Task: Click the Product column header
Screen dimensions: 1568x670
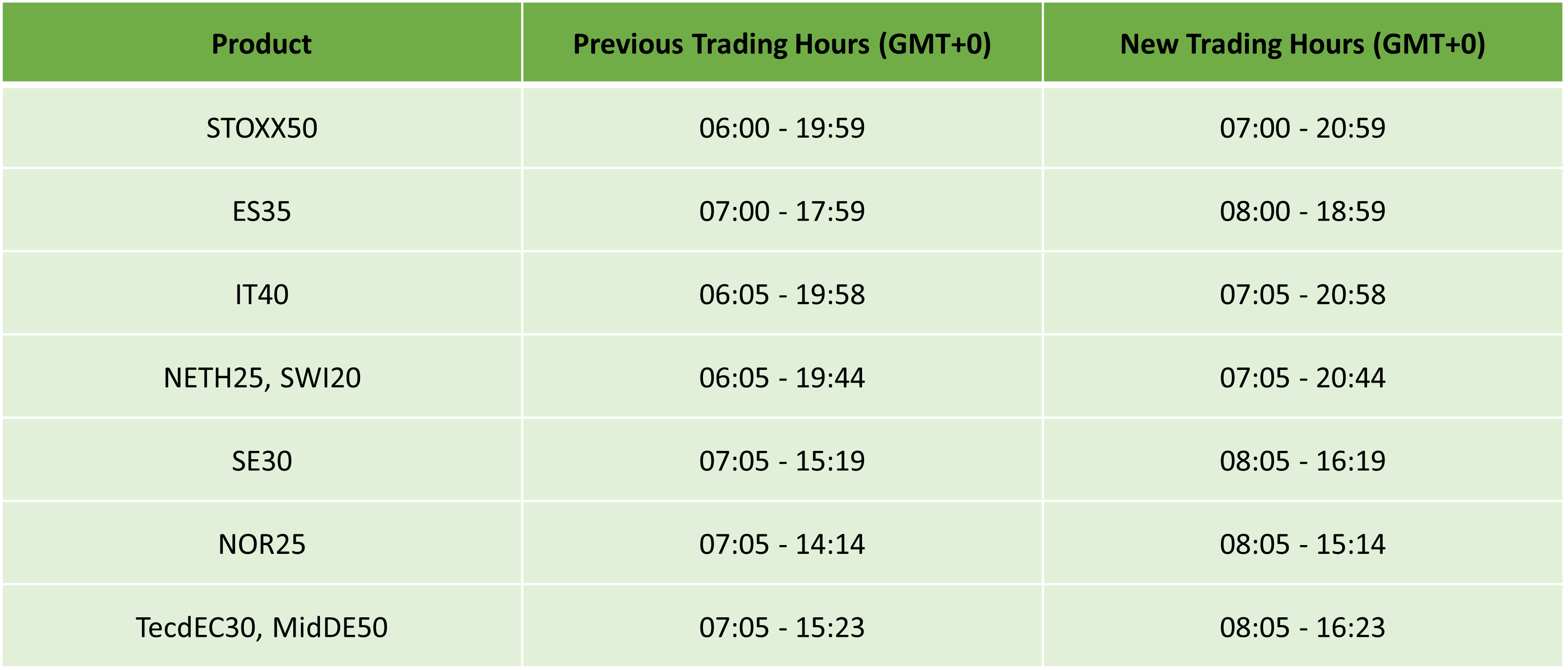Action: (261, 42)
